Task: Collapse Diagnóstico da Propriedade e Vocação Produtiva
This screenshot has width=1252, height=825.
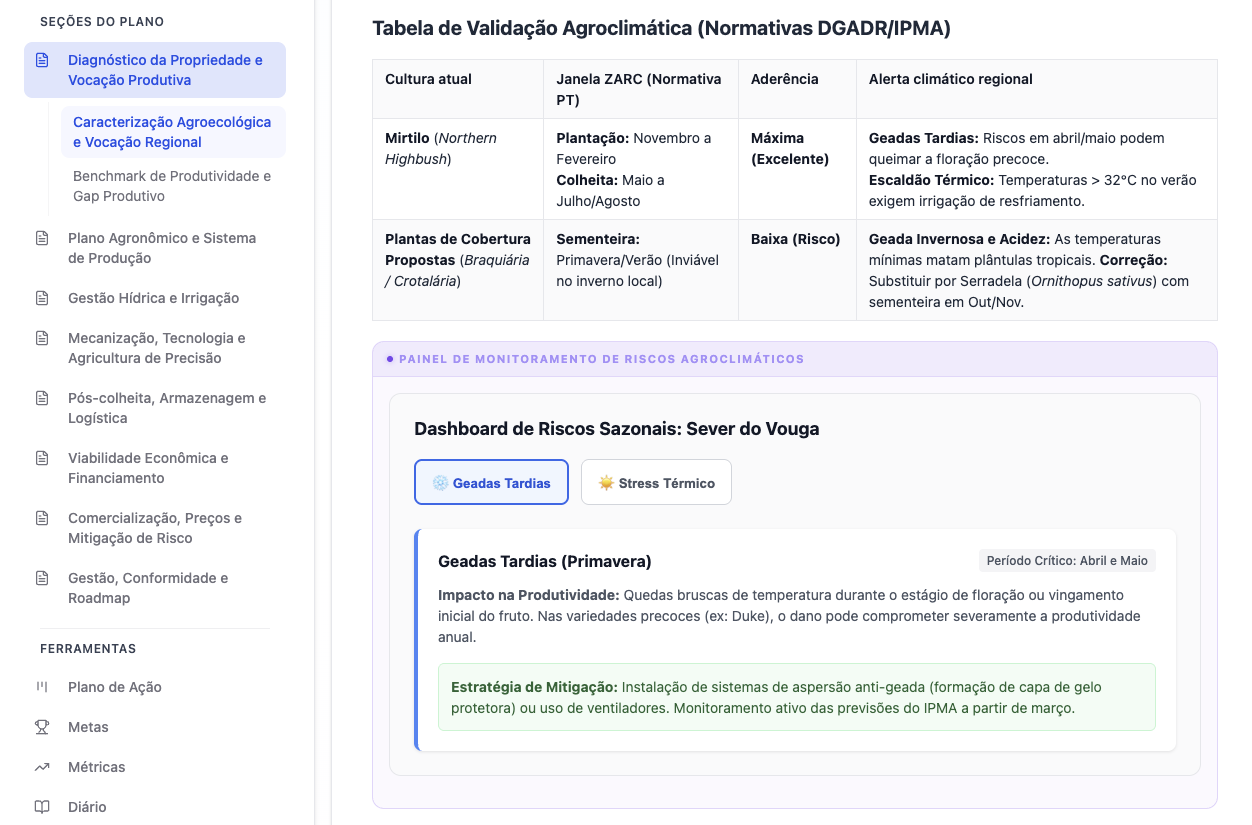Action: coord(155,70)
